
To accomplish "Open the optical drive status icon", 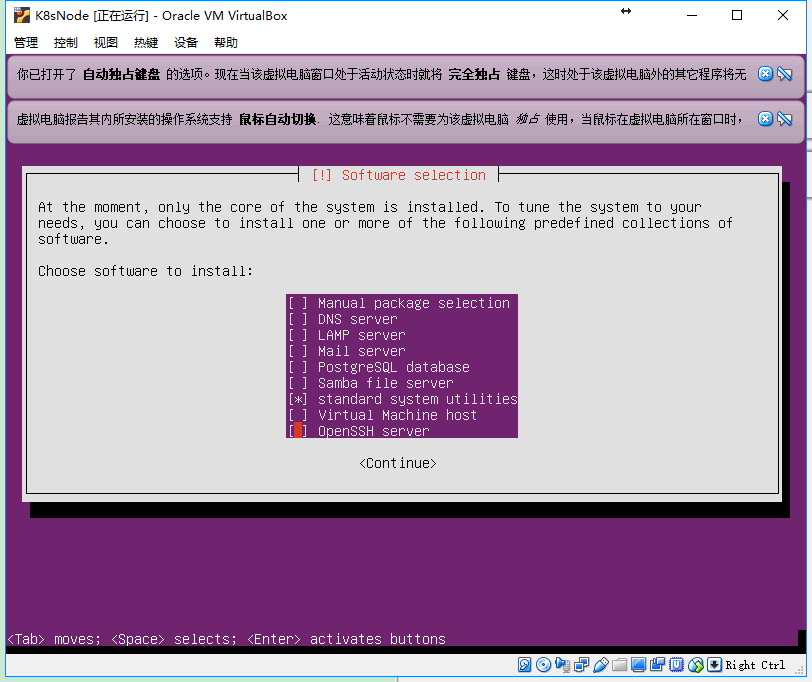I will 543,665.
